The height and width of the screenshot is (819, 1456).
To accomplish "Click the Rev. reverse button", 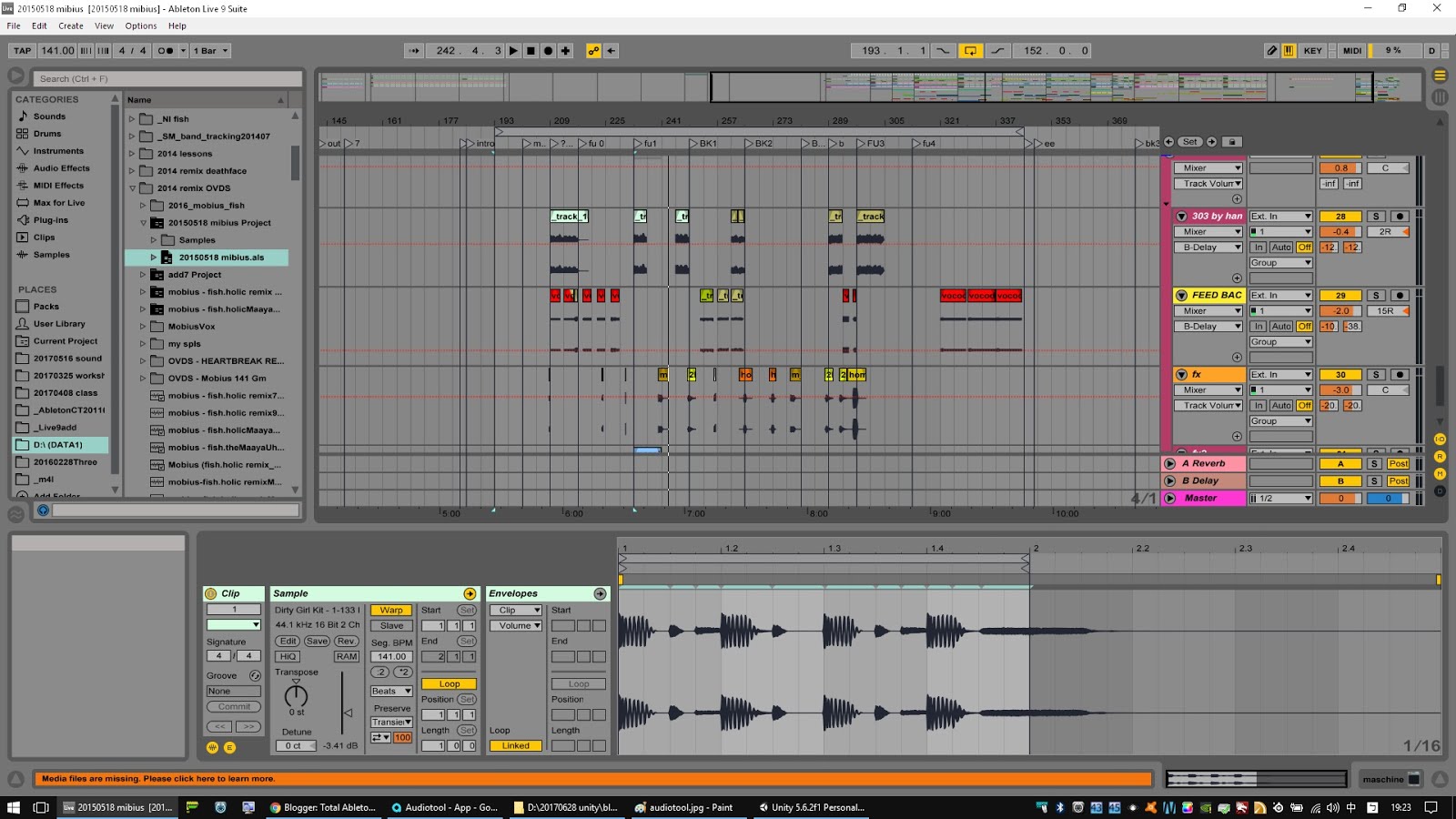I will point(346,642).
